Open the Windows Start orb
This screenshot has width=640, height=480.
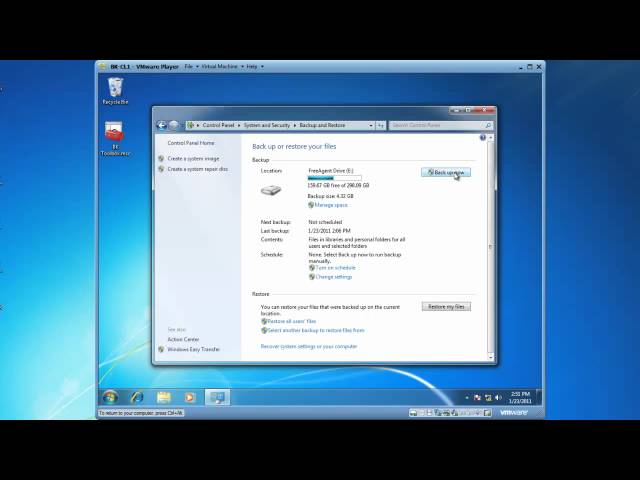coord(110,397)
